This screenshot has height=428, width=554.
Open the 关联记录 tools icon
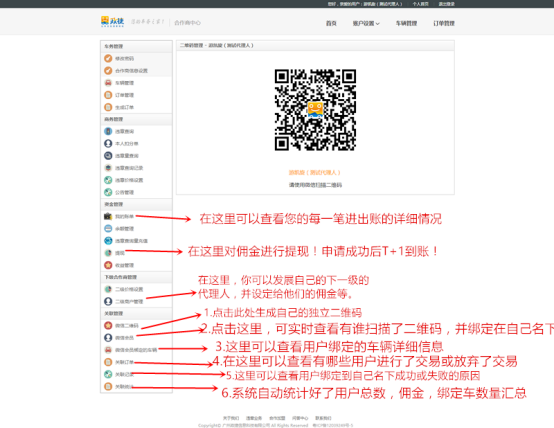pos(108,374)
